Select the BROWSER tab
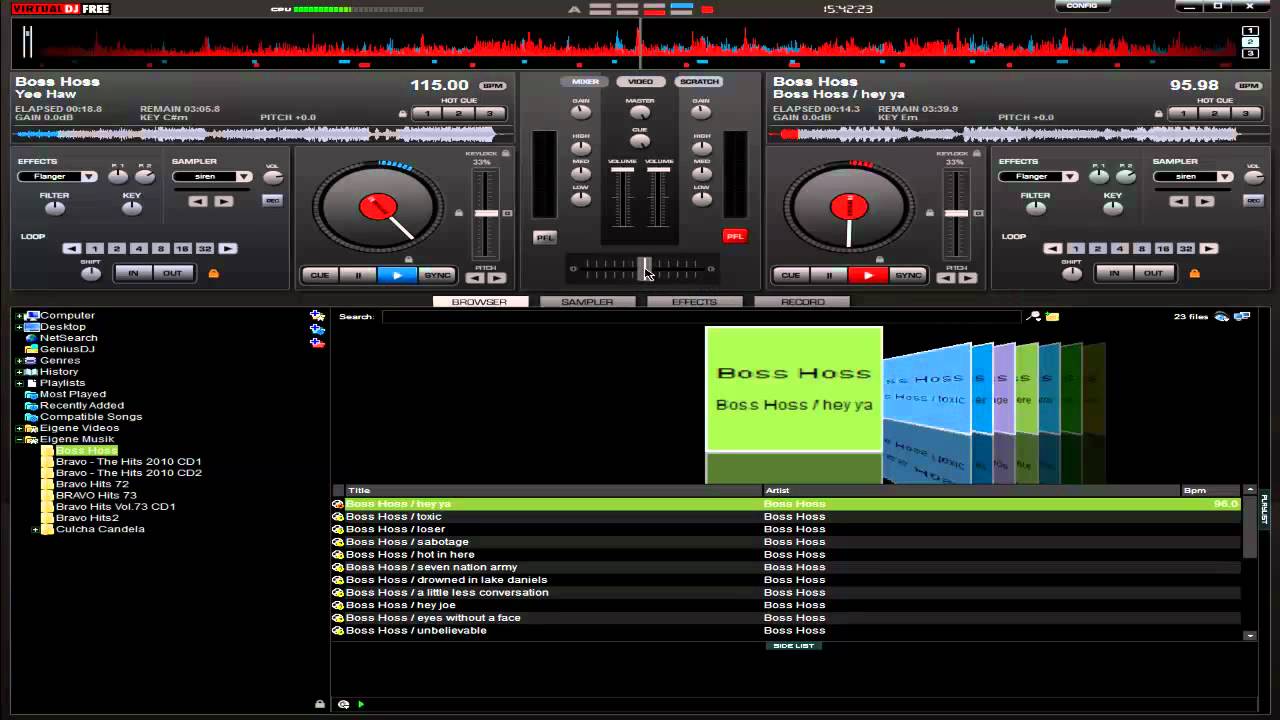Screen dimensions: 1280x720 pos(480,302)
